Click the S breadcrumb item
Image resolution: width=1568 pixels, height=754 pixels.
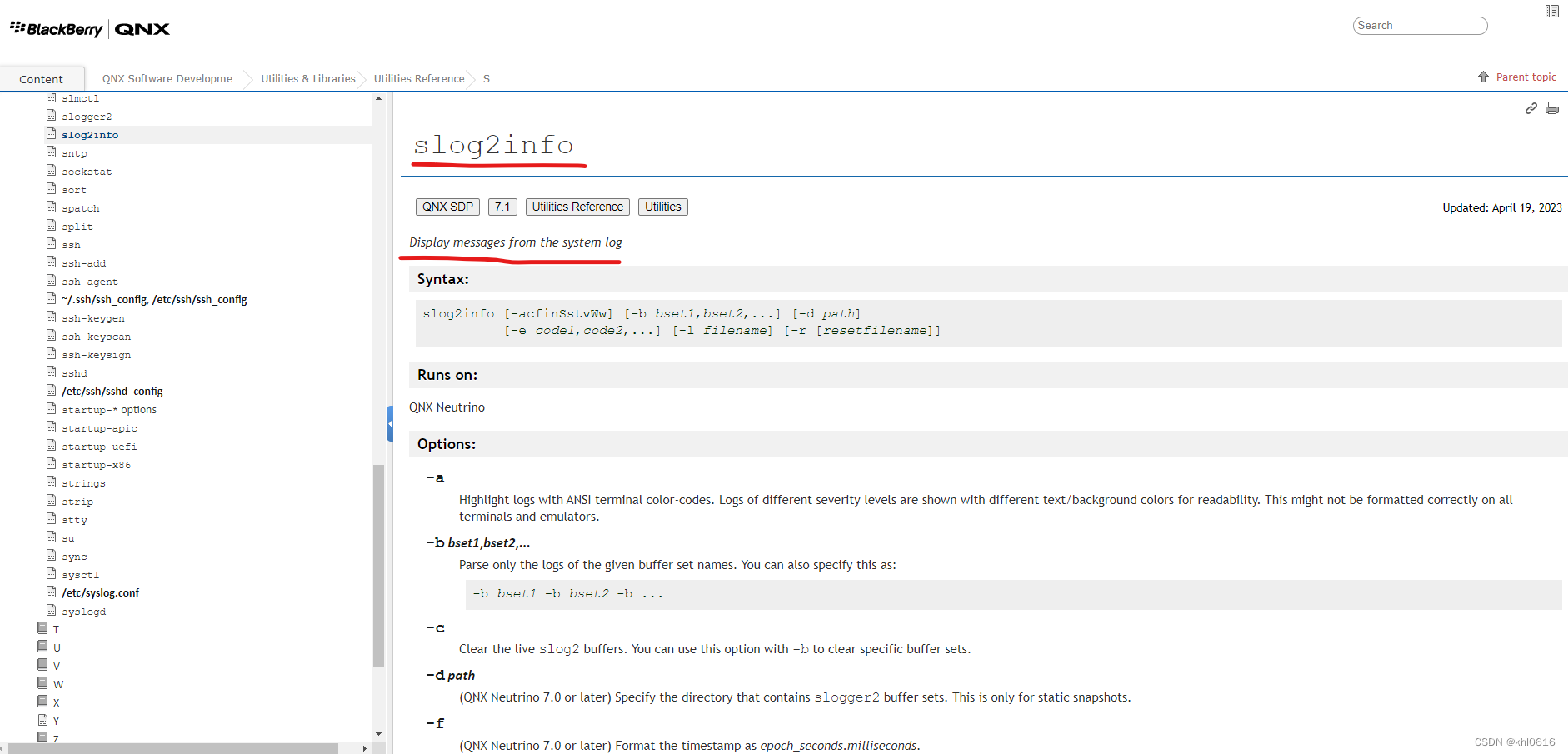pos(487,78)
